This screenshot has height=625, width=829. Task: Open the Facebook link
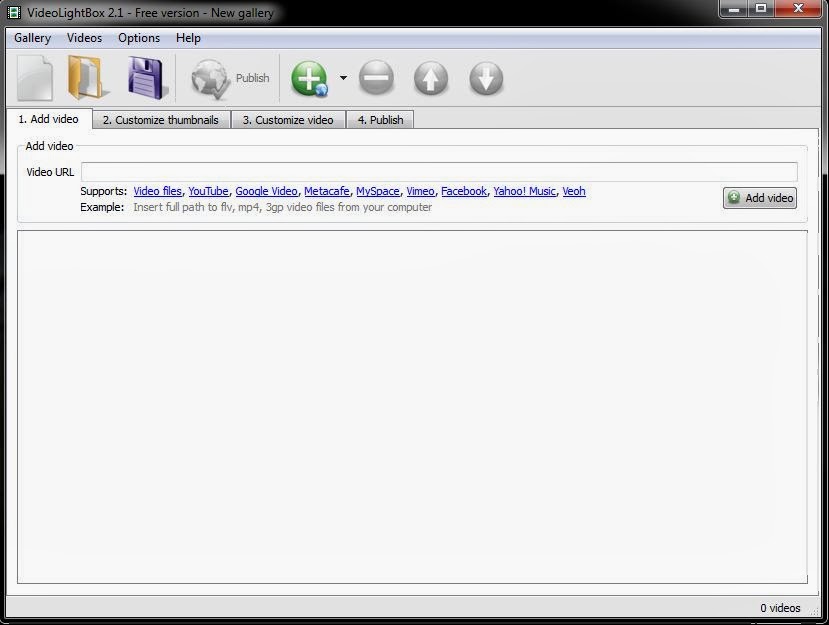coord(464,191)
